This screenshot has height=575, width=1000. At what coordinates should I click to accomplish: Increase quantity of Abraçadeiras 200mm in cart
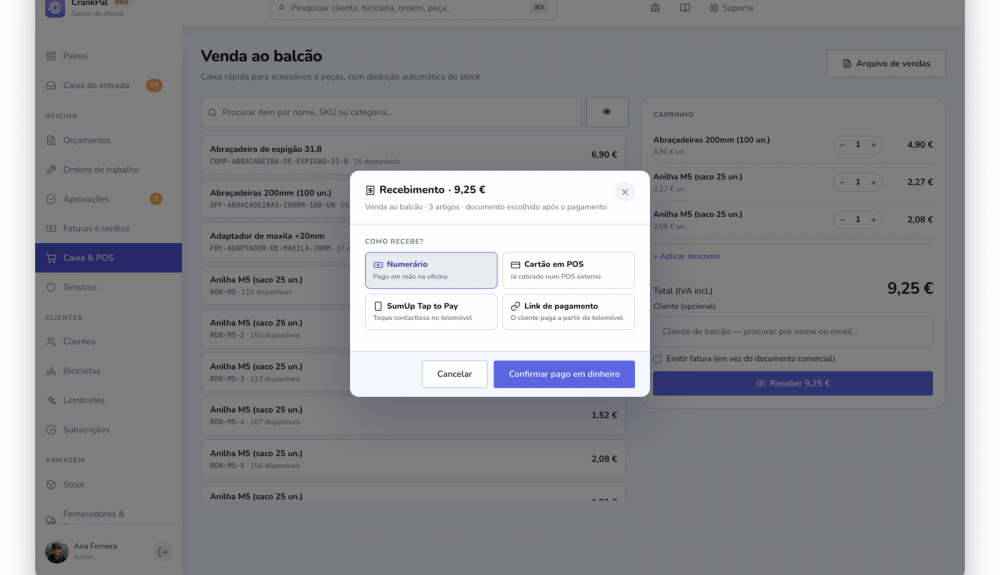[873, 145]
